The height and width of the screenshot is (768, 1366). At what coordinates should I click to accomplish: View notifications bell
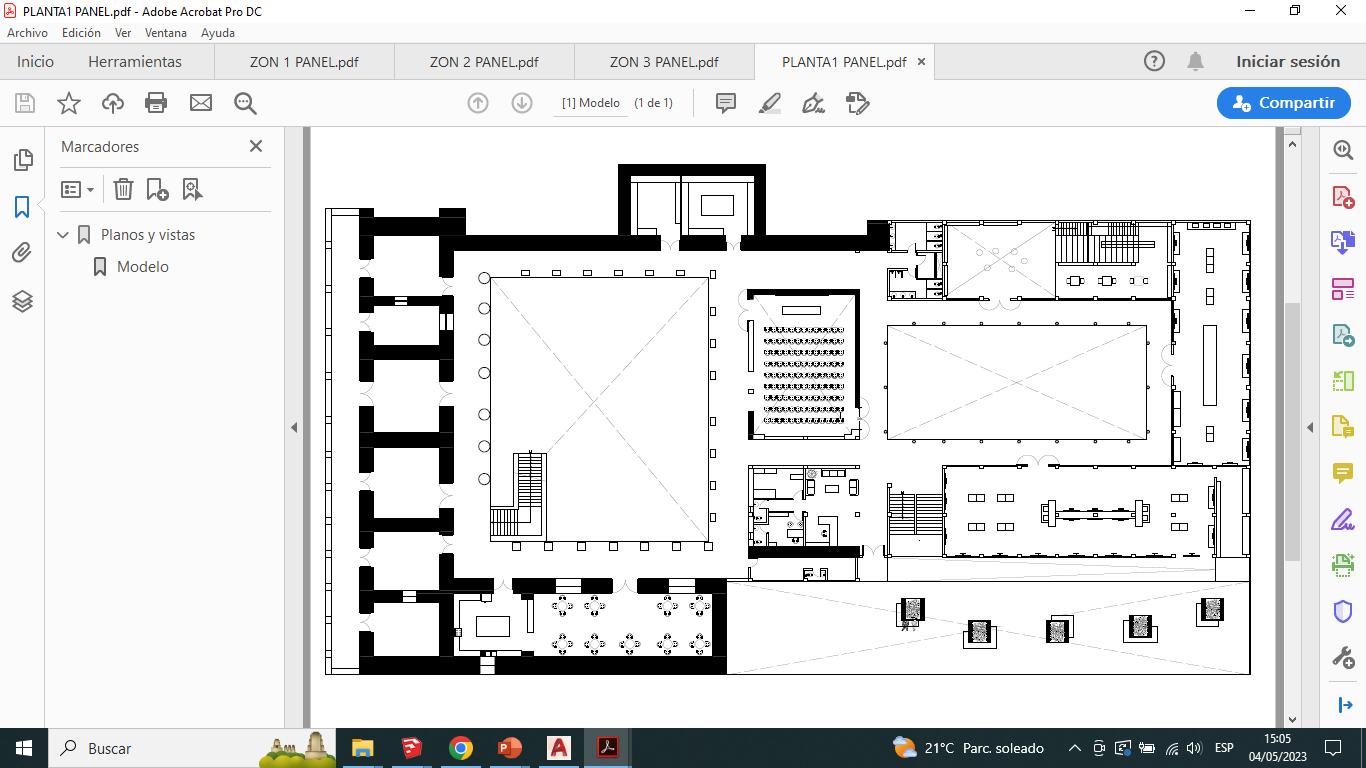pos(1195,61)
